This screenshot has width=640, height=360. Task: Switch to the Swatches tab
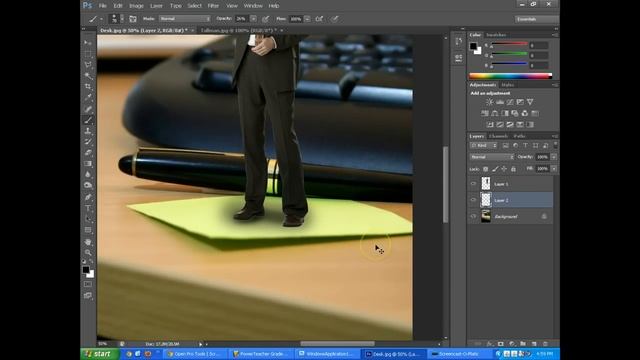(496, 35)
